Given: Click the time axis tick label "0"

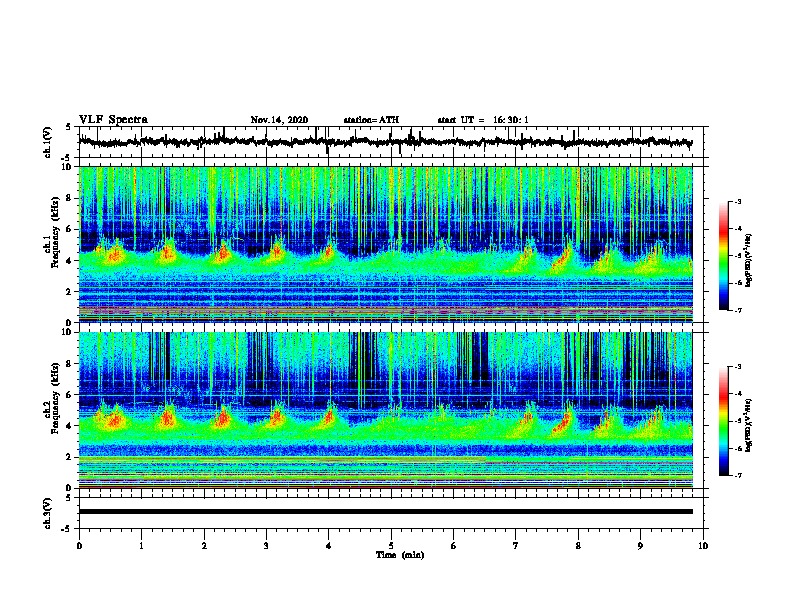Looking at the screenshot, I should click(x=79, y=546).
